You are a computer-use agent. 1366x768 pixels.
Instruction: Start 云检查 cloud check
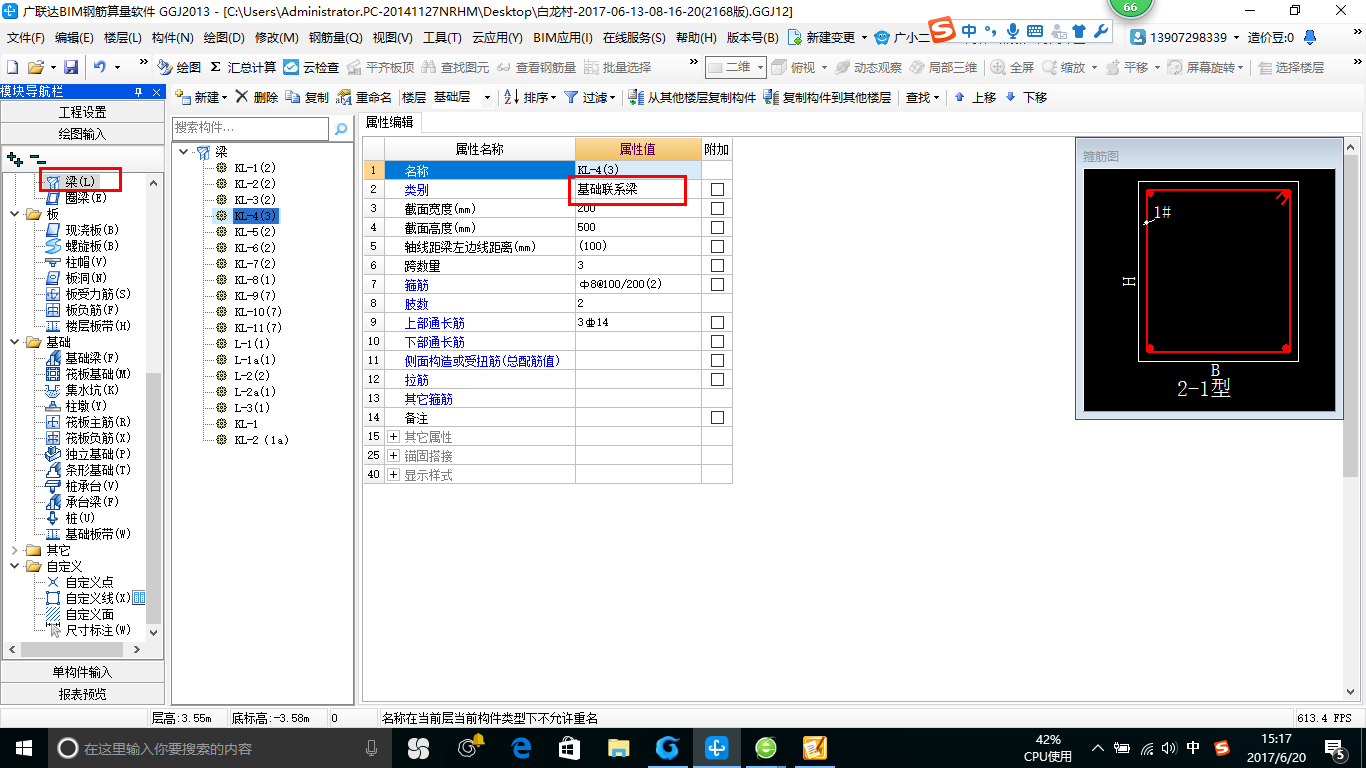click(x=311, y=67)
